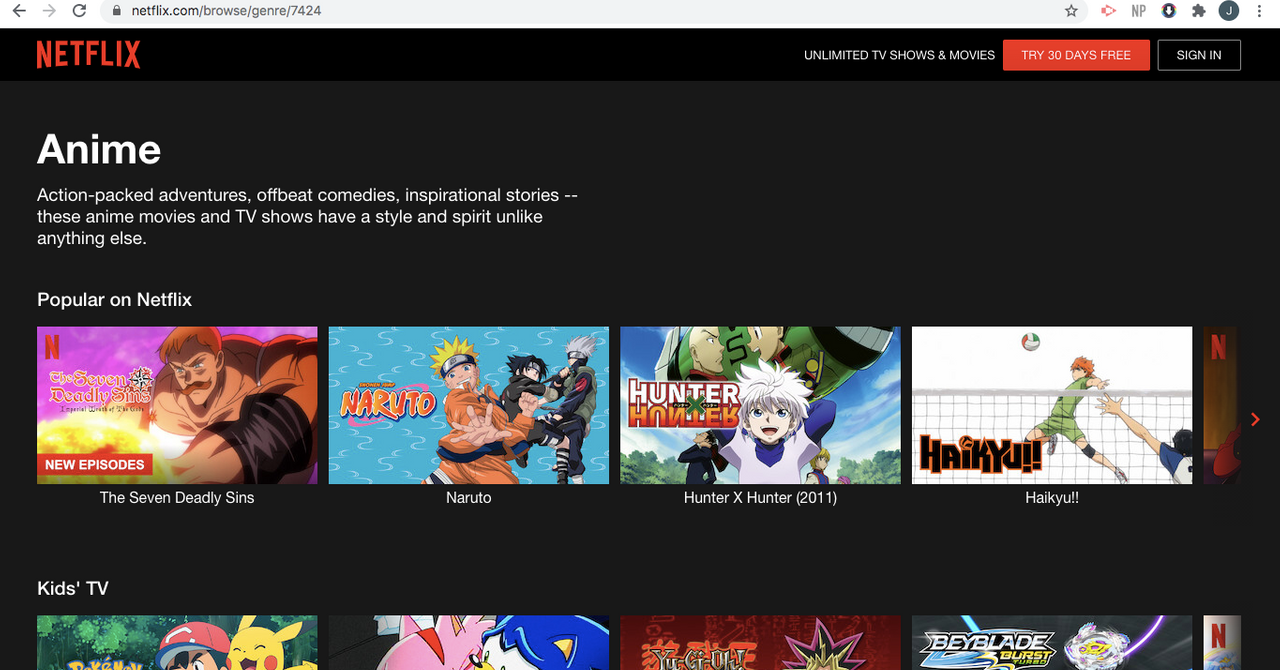This screenshot has width=1280, height=670.
Task: Go back to the previous page
Action: click(18, 12)
